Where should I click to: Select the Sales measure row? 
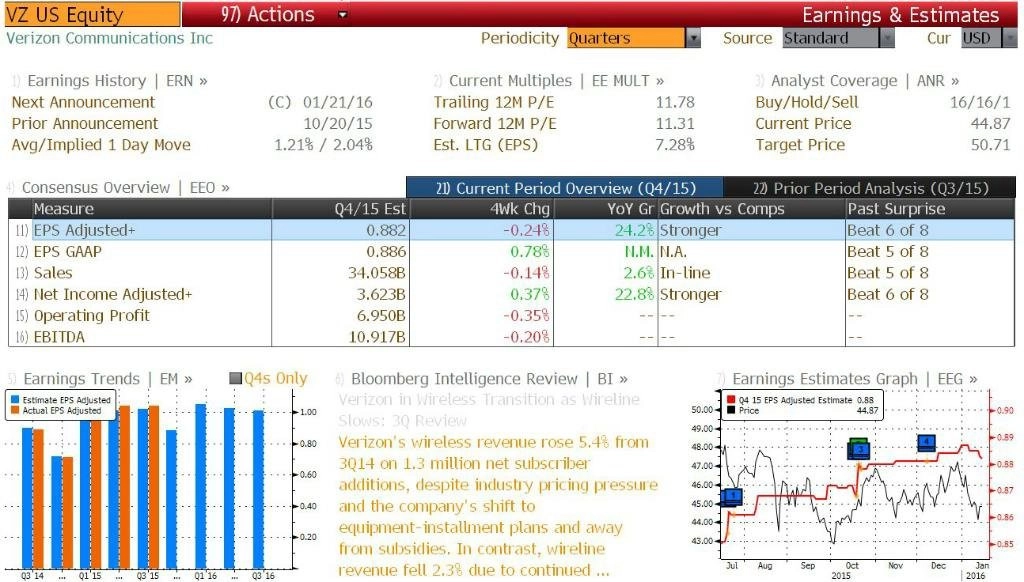tap(511, 273)
